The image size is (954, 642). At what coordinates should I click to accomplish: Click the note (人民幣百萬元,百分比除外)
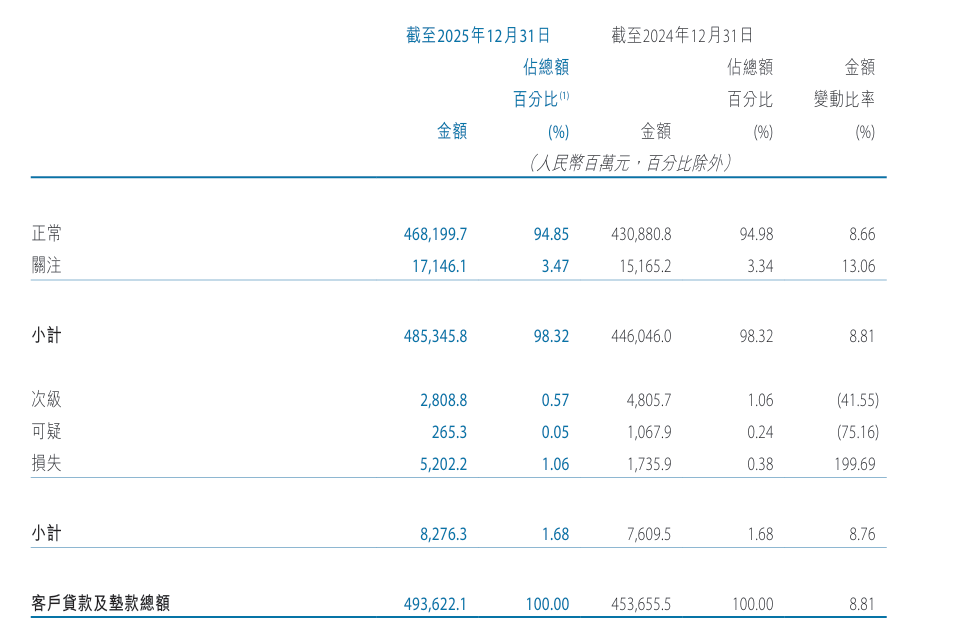[630, 162]
